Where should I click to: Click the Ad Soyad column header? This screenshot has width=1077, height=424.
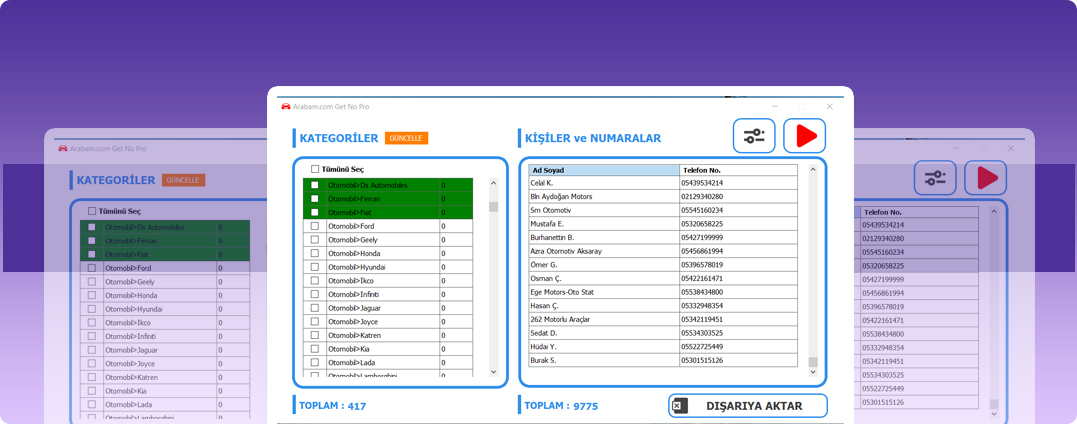[604, 170]
